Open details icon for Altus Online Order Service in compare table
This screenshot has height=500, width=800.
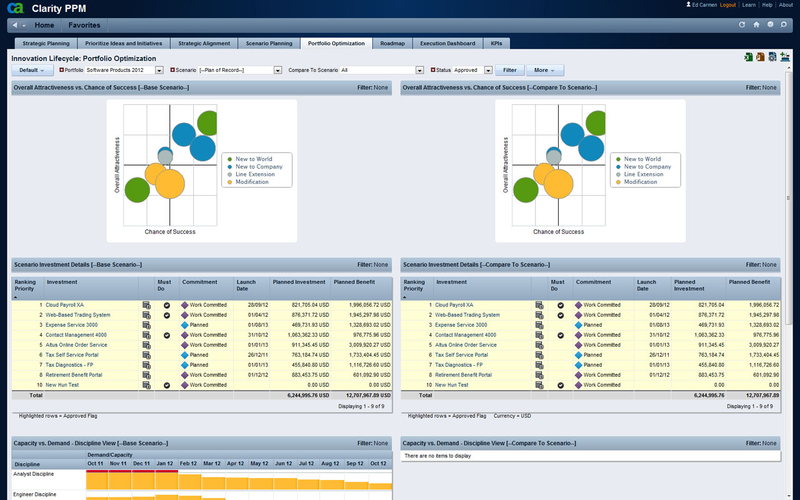click(x=539, y=345)
